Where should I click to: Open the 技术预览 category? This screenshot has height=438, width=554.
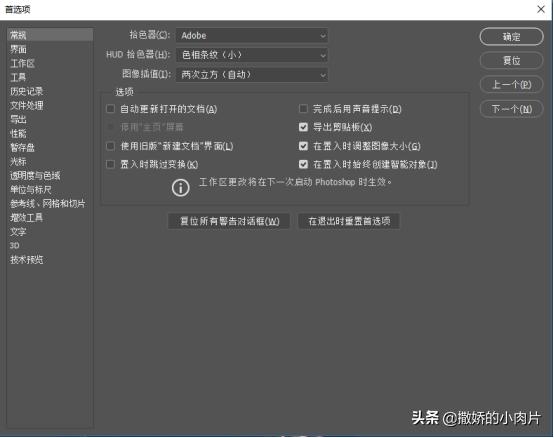click(27, 260)
